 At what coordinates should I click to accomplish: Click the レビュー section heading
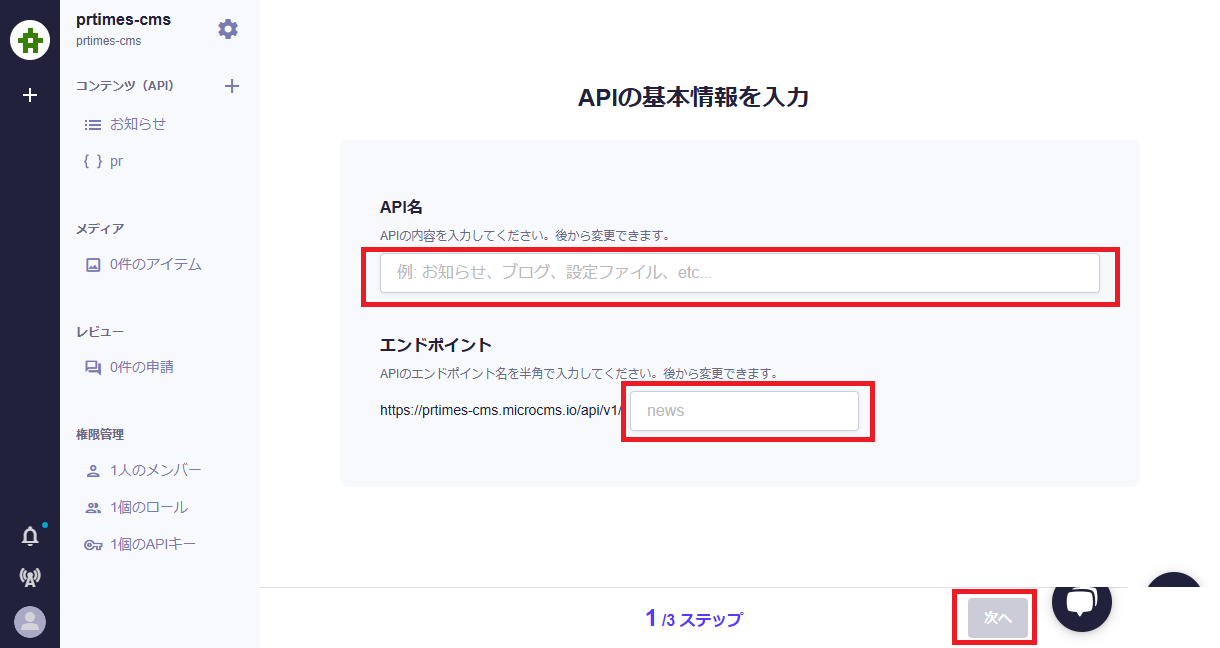pos(100,332)
